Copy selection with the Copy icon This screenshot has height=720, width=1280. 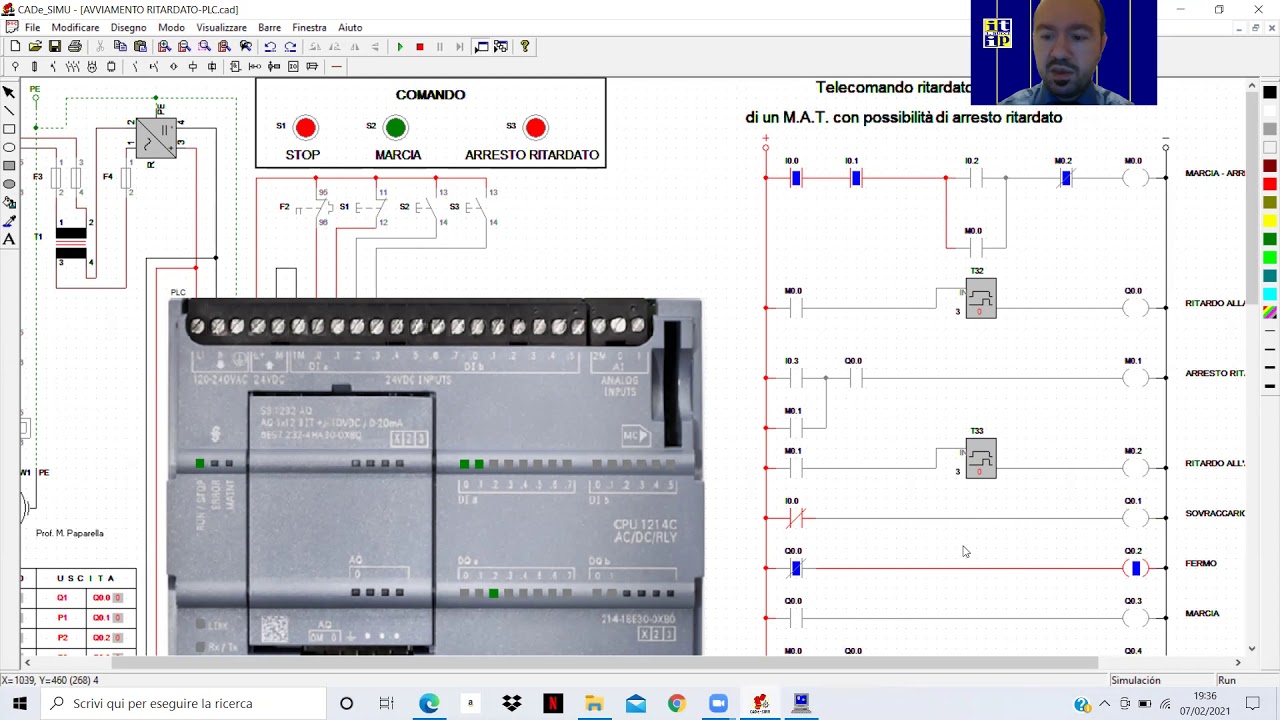[x=120, y=46]
